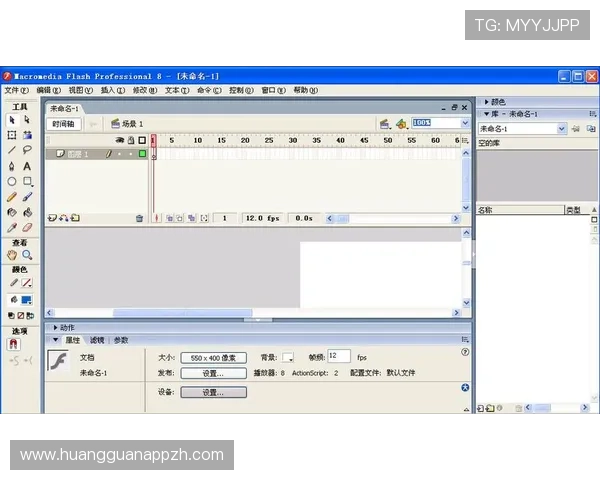Viewport: 600px width, 480px height.
Task: Select the Brush tool
Action: pos(27,197)
